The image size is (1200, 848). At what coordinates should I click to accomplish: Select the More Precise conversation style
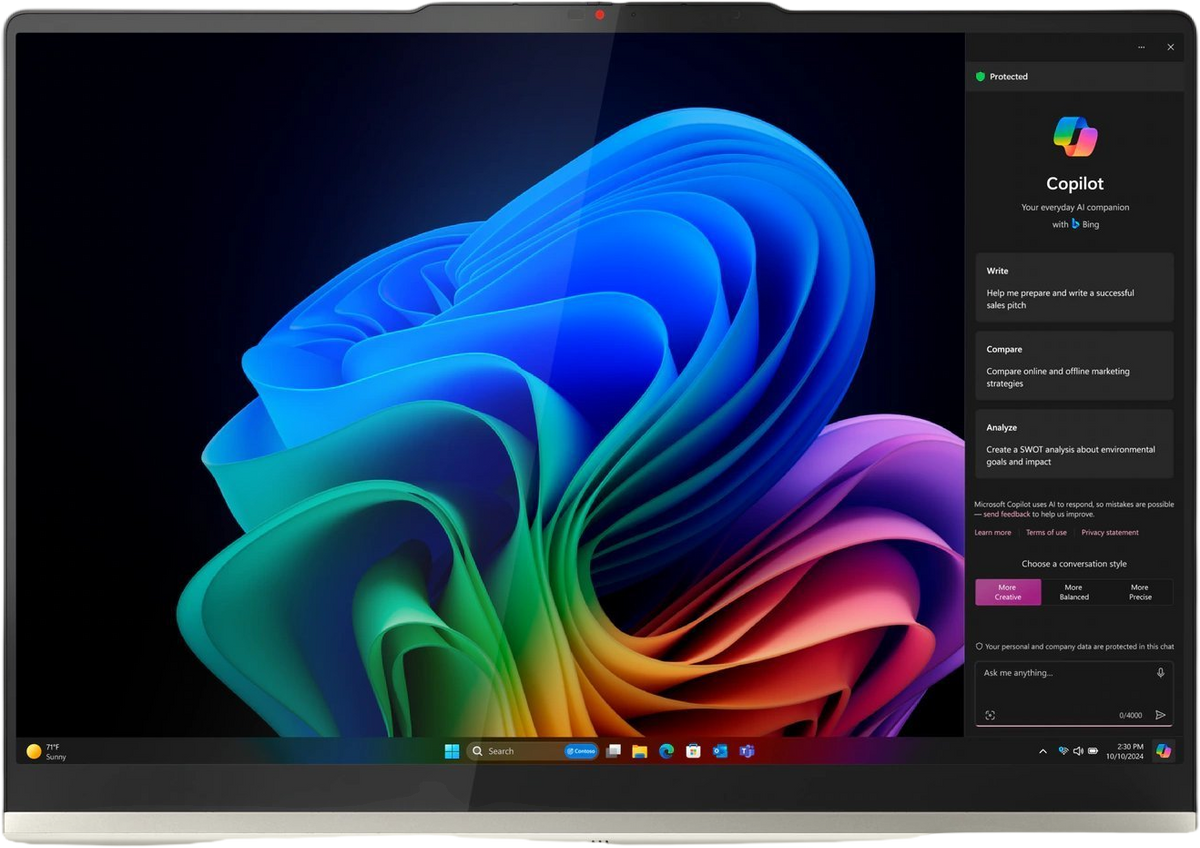pos(1140,592)
